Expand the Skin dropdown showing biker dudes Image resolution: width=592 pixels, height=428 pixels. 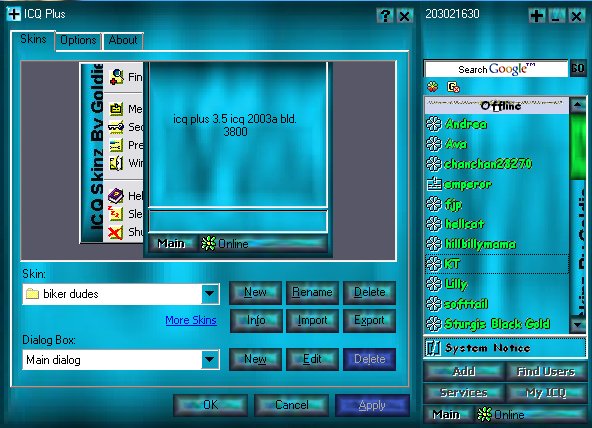[x=210, y=294]
